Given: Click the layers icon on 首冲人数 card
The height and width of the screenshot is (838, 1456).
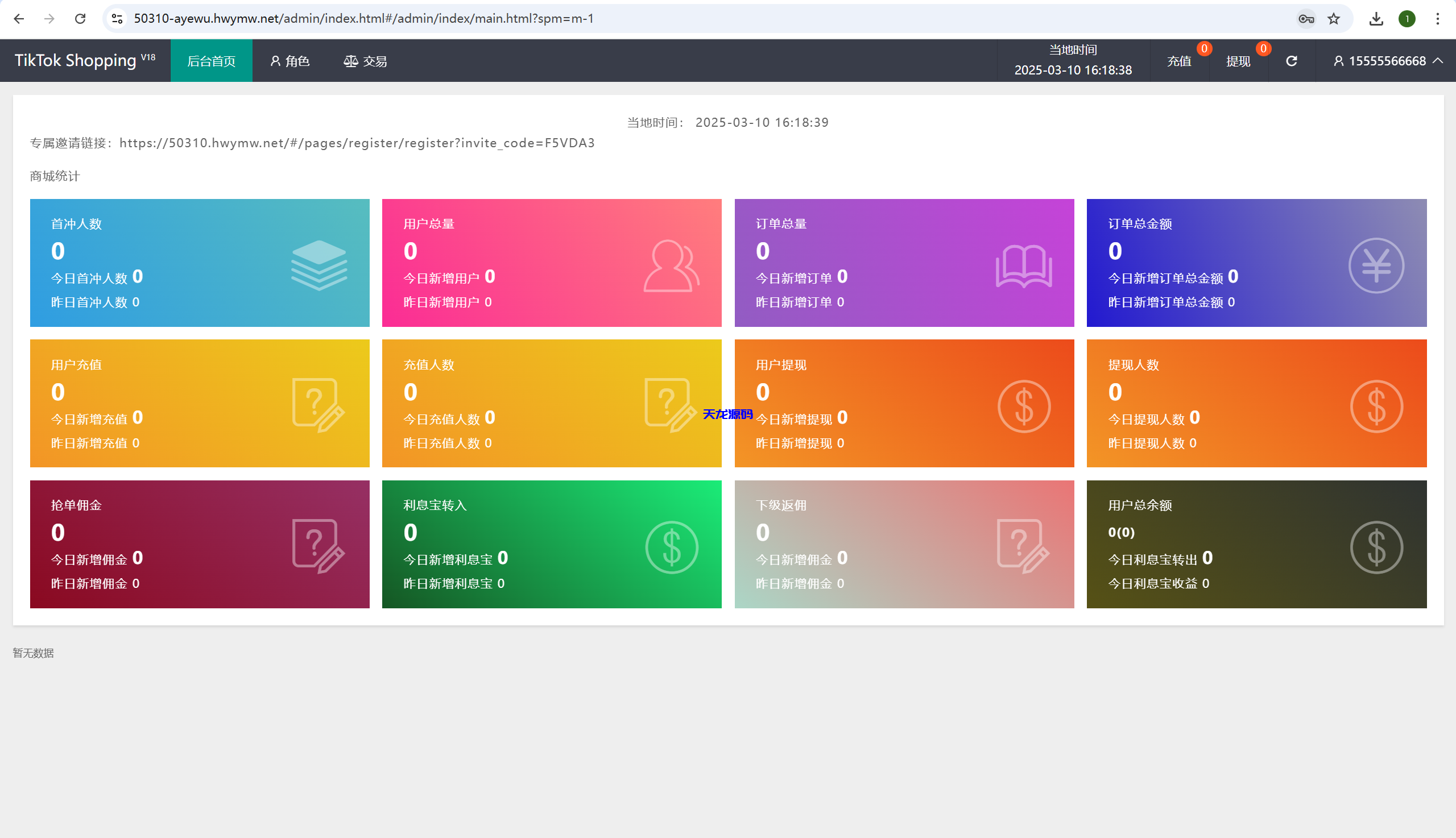Looking at the screenshot, I should (x=319, y=265).
